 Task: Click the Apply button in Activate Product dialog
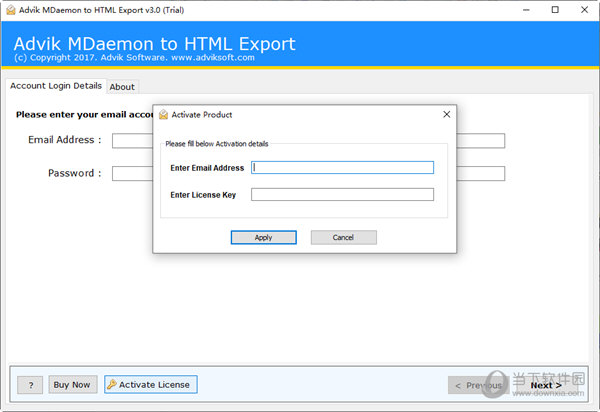point(263,237)
